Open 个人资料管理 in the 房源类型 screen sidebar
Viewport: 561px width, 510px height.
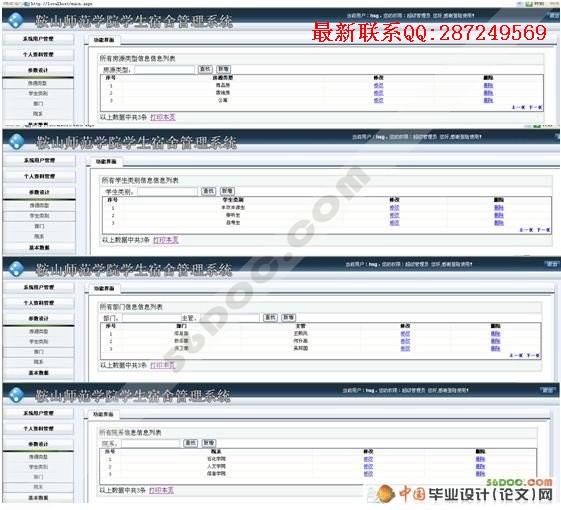click(38, 54)
